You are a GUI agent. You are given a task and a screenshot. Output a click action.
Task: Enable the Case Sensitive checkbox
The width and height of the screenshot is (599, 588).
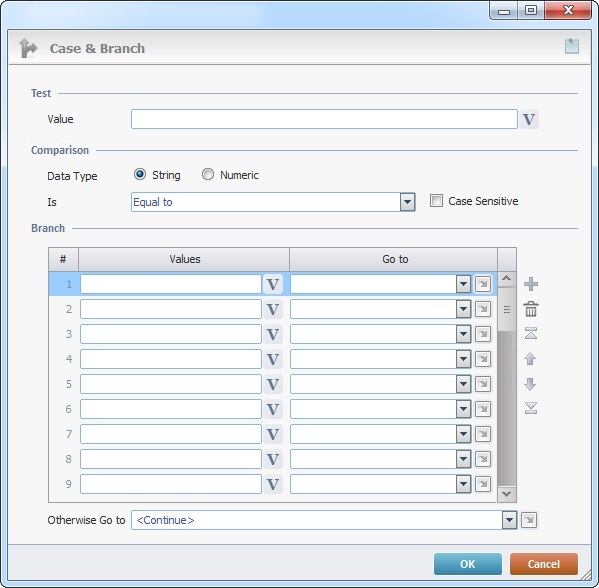(x=436, y=201)
